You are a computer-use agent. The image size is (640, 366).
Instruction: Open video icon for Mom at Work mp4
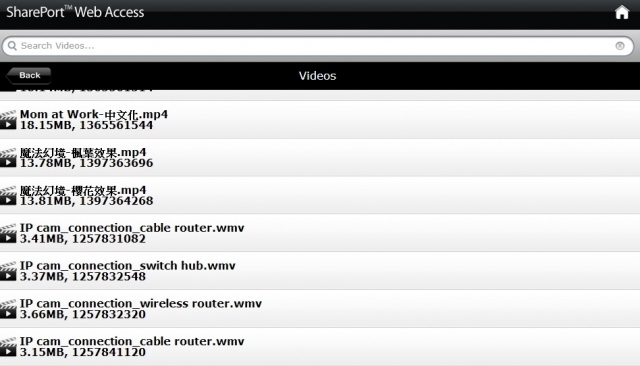tap(8, 120)
